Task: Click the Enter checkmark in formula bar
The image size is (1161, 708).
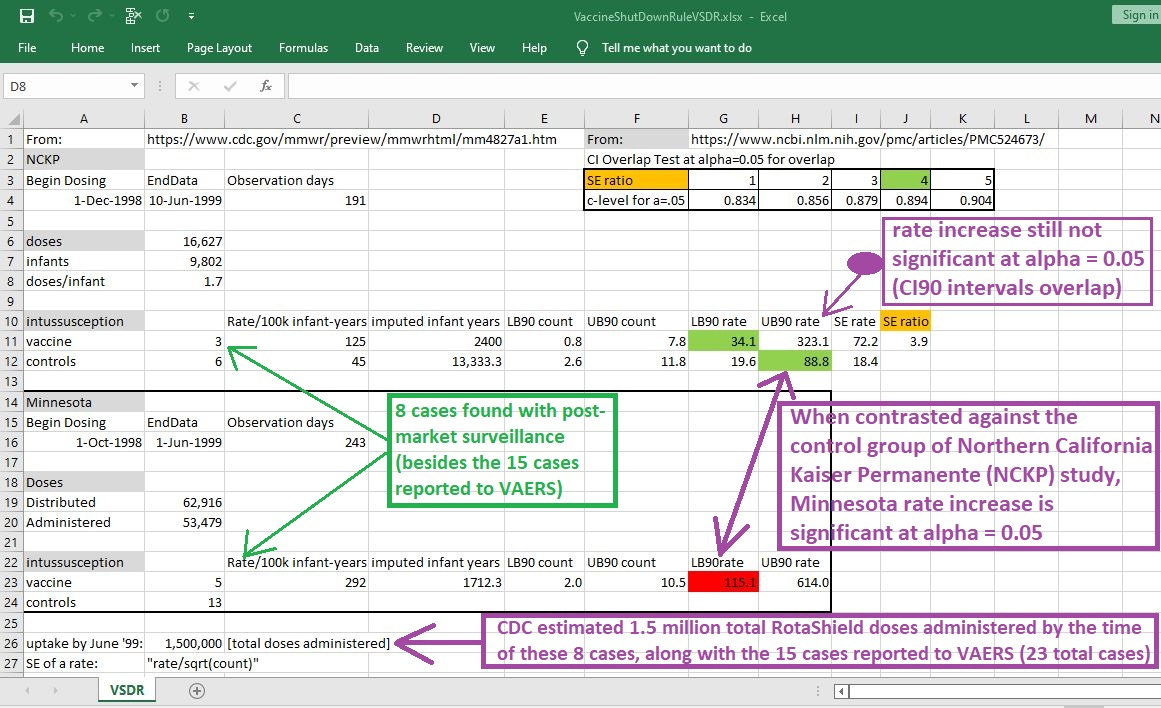Action: click(230, 87)
